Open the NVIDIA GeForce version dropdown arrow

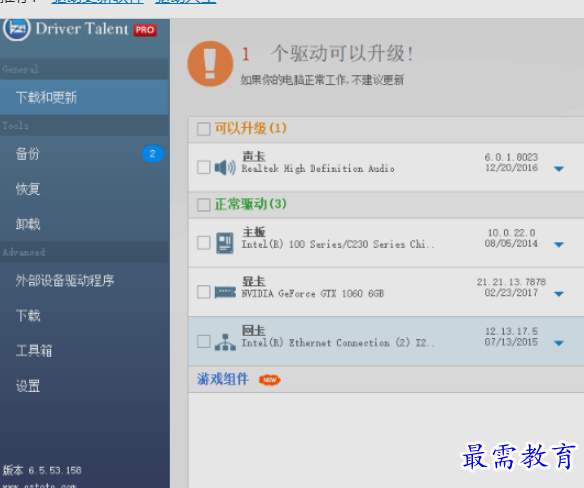click(x=559, y=294)
